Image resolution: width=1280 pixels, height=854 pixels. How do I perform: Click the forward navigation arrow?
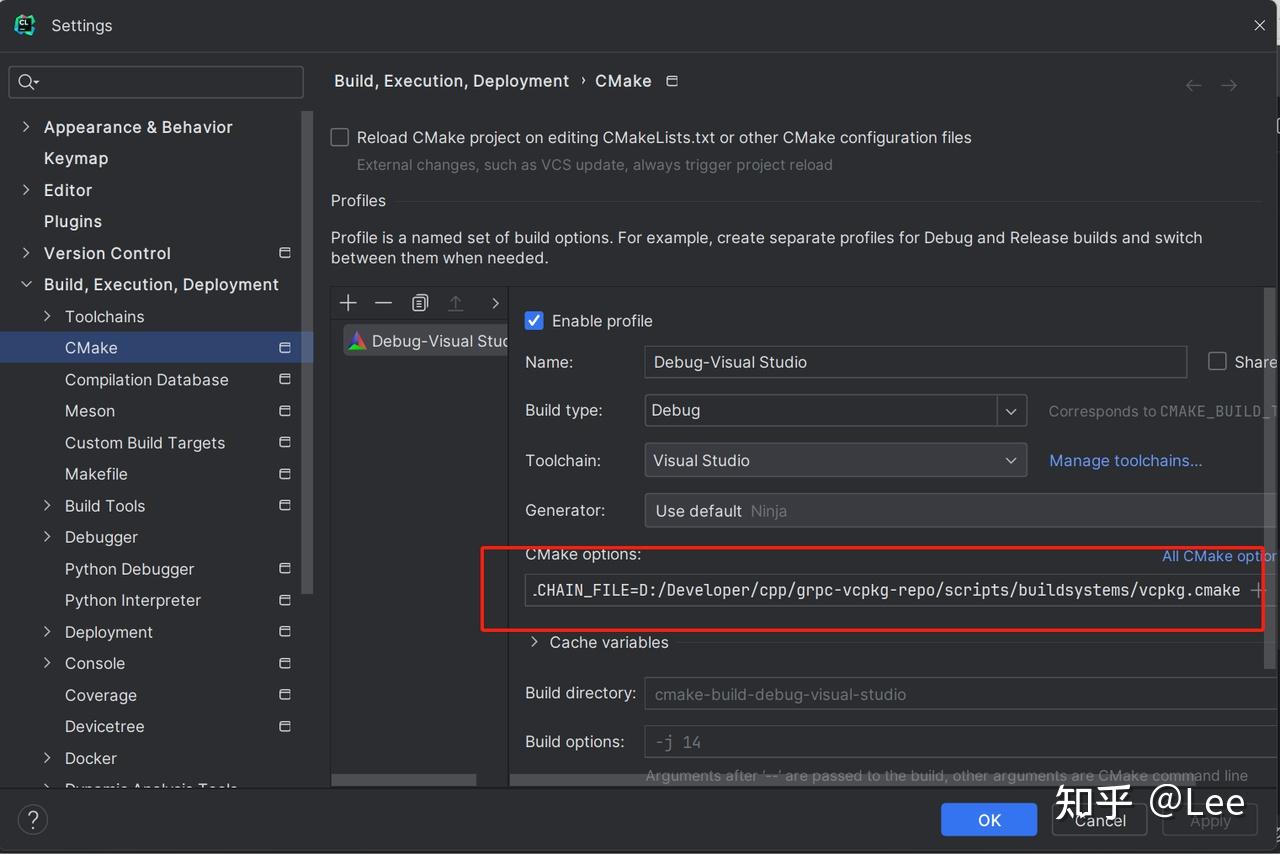[1229, 86]
